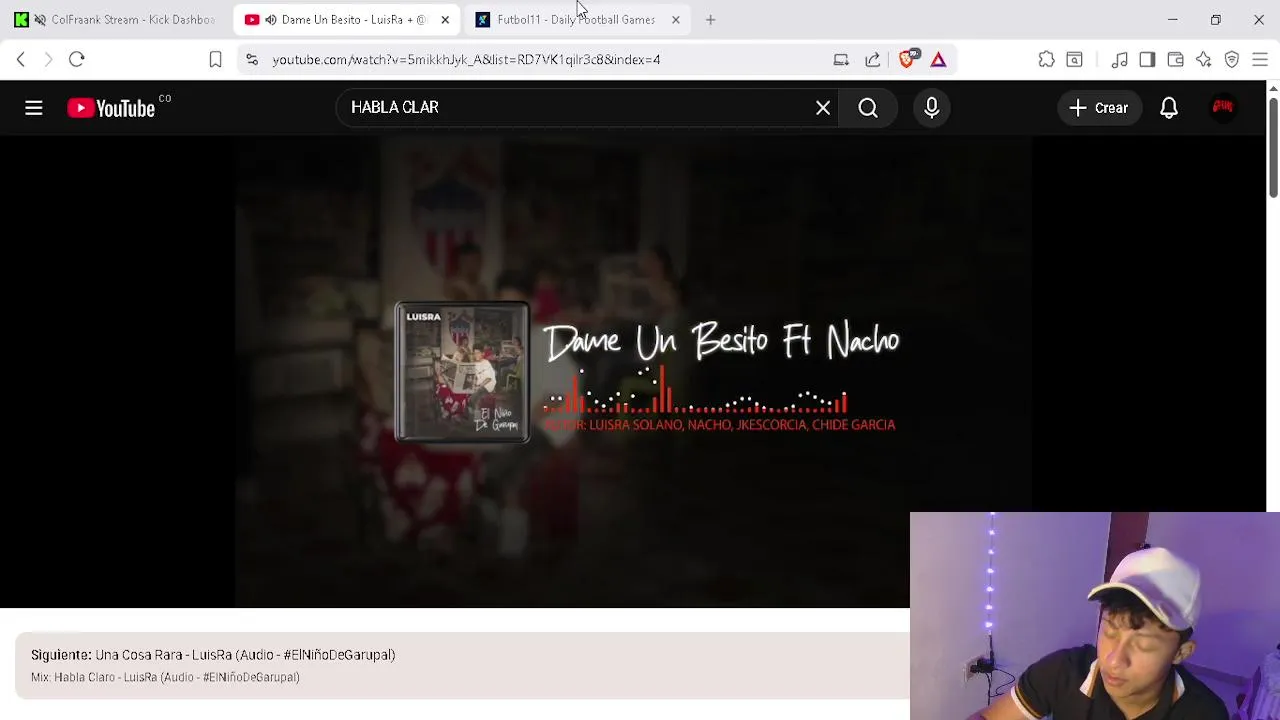Click the Luisra album cover in video
This screenshot has width=1280, height=720.
(x=462, y=372)
